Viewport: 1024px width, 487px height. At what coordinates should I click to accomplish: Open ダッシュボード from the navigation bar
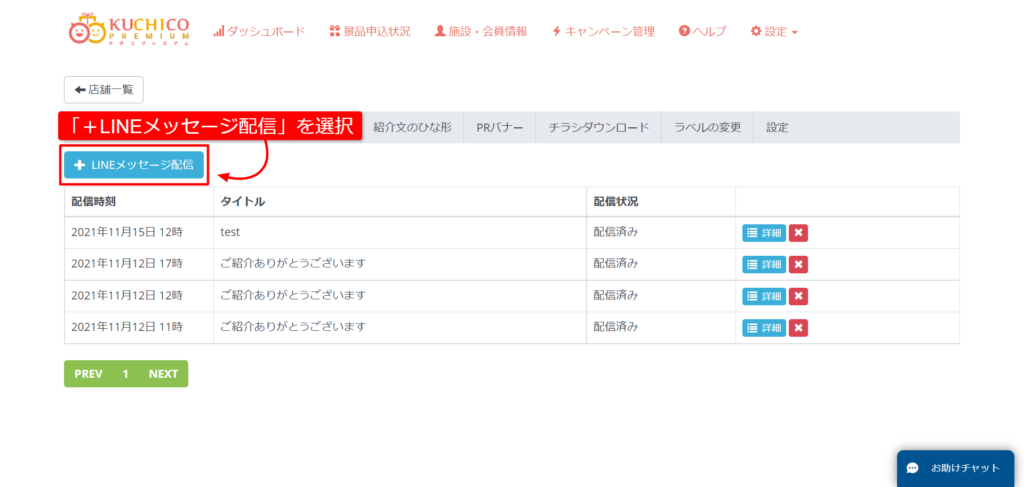coord(259,31)
